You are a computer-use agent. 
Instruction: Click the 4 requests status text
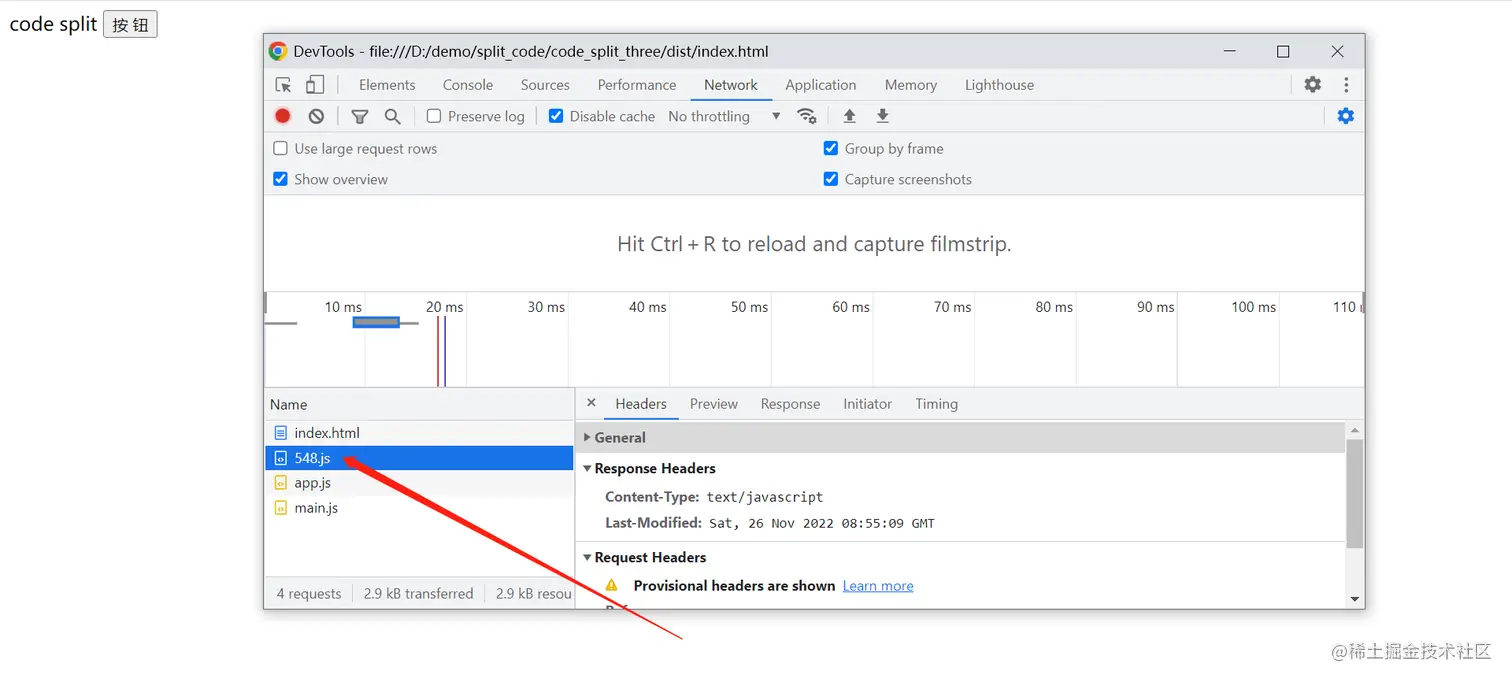pos(309,593)
